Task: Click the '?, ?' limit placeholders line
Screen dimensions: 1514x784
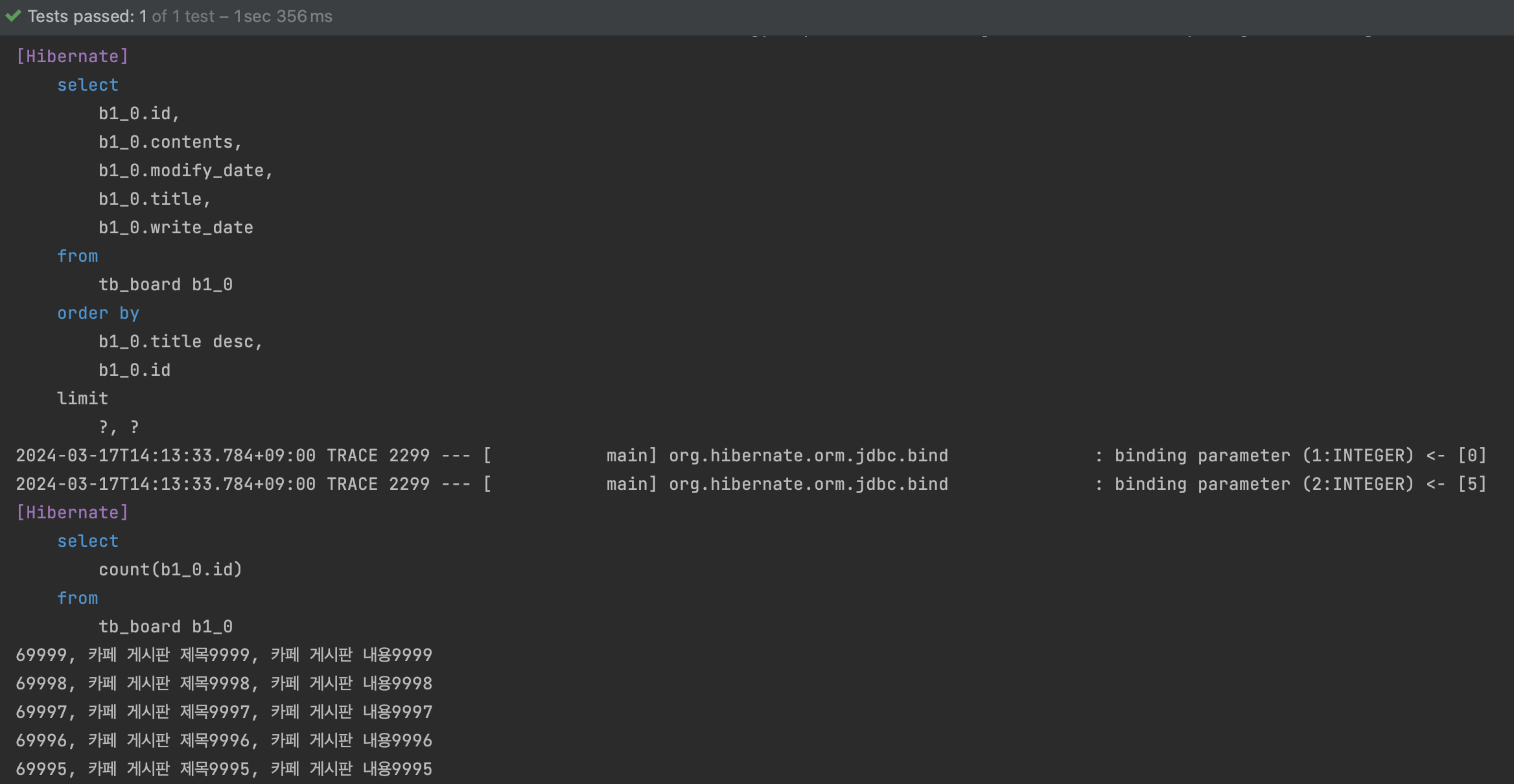Action: coord(119,427)
